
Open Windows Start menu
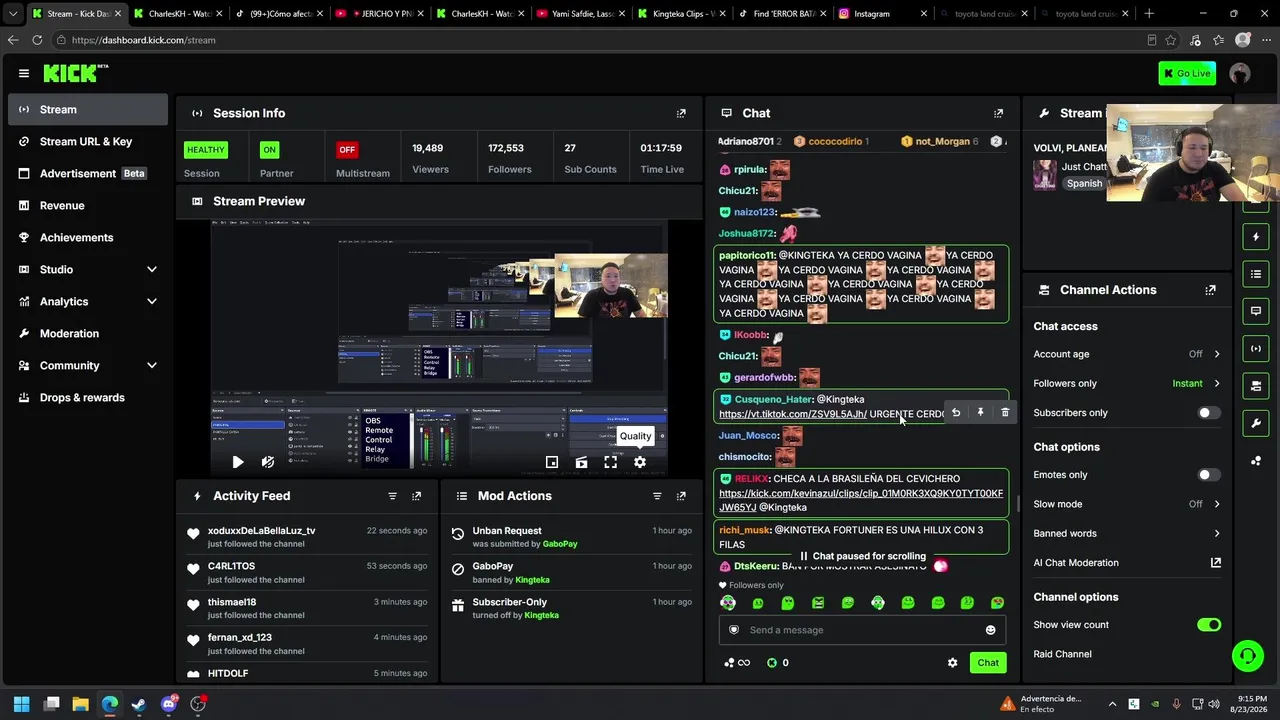pyautogui.click(x=22, y=704)
